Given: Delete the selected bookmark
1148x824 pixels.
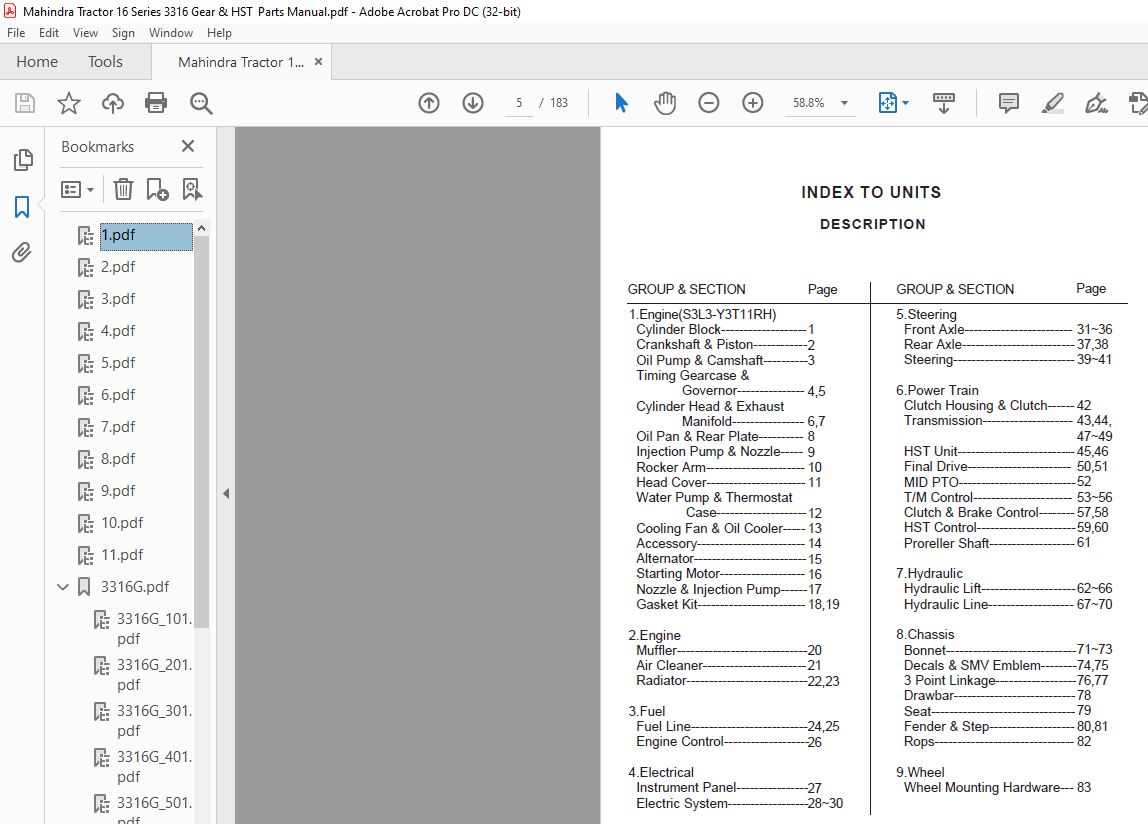Looking at the screenshot, I should (x=123, y=190).
